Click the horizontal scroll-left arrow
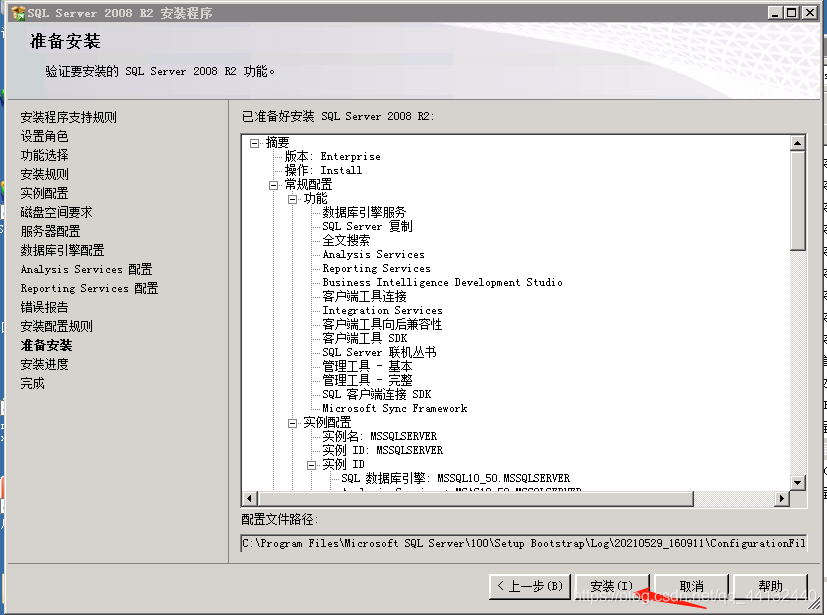 (250, 498)
